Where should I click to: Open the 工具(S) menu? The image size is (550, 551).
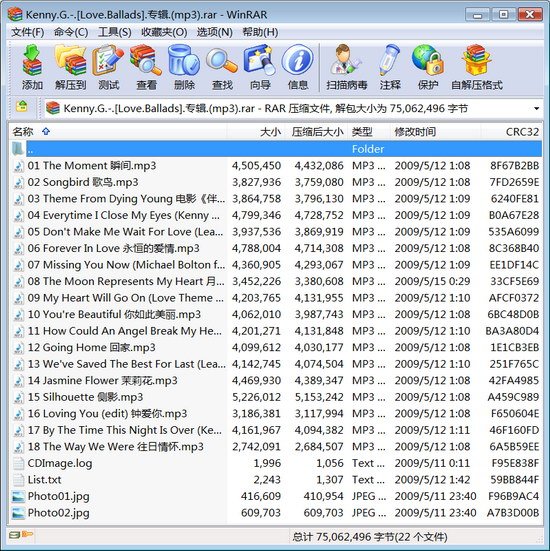click(115, 32)
